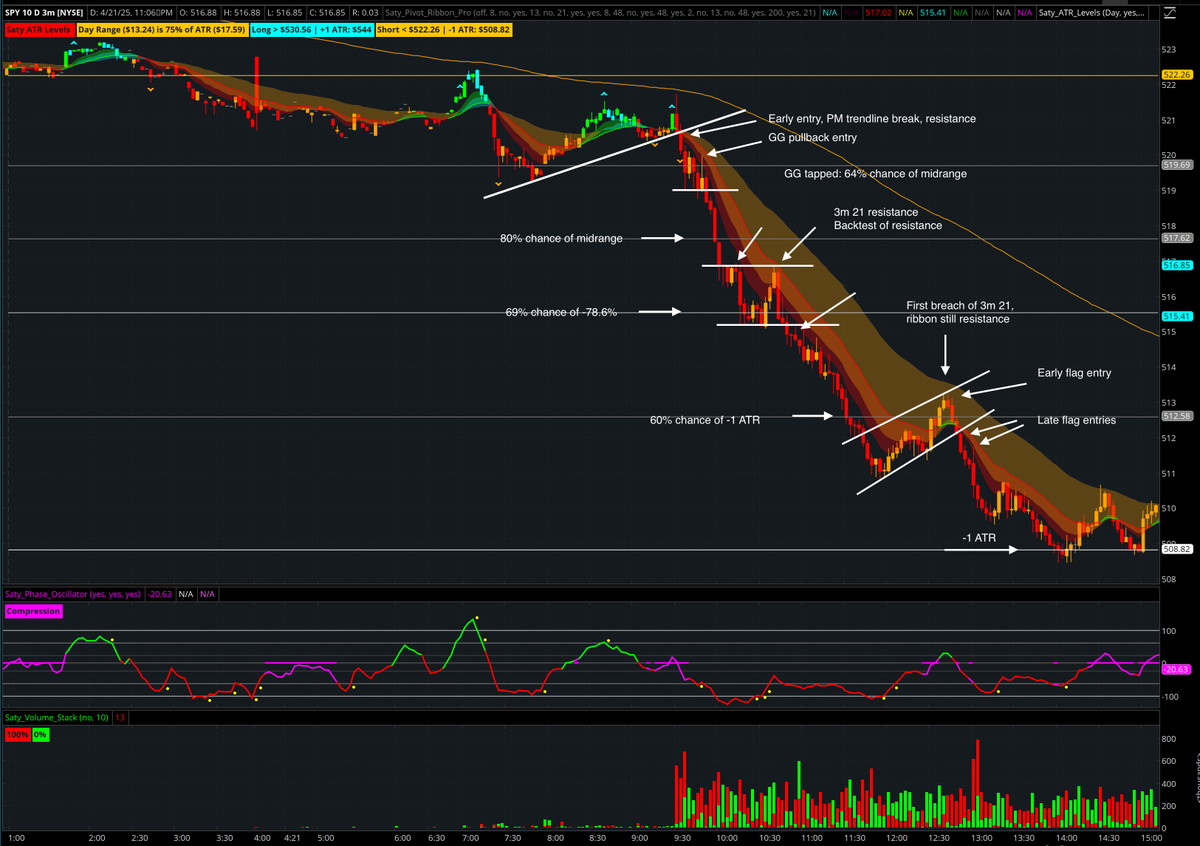Click the 7:00 time axis label
This screenshot has height=846, width=1200.
coord(469,836)
